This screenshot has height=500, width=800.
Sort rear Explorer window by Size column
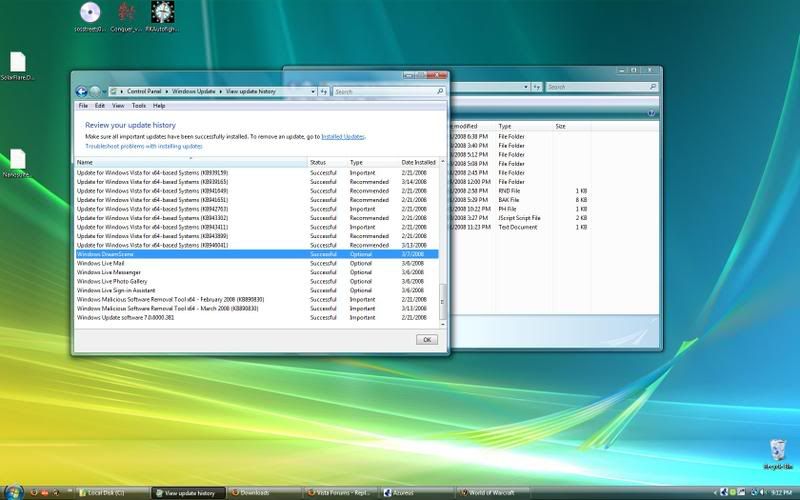572,126
